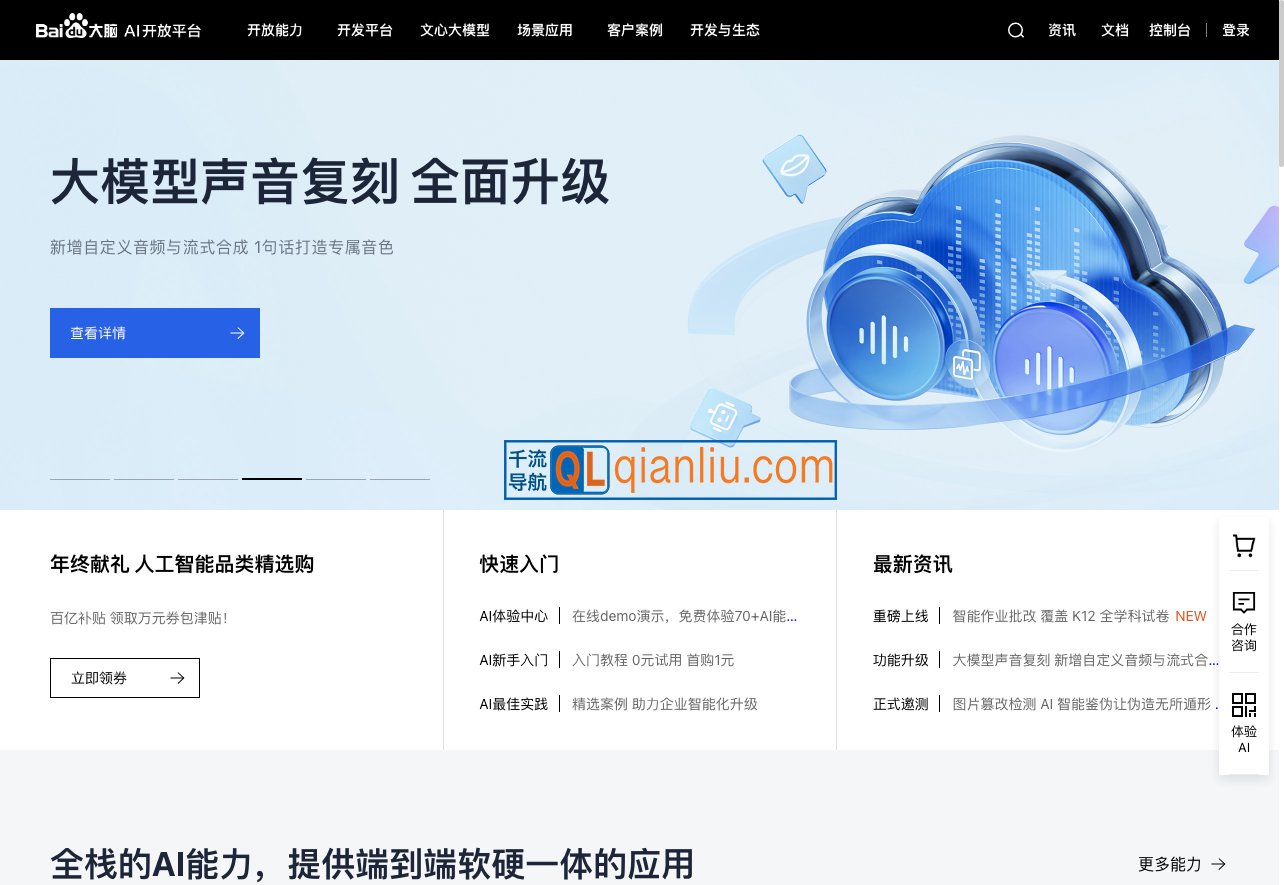Click the AI体验中心 quick start link
1284x885 pixels.
pos(513,616)
